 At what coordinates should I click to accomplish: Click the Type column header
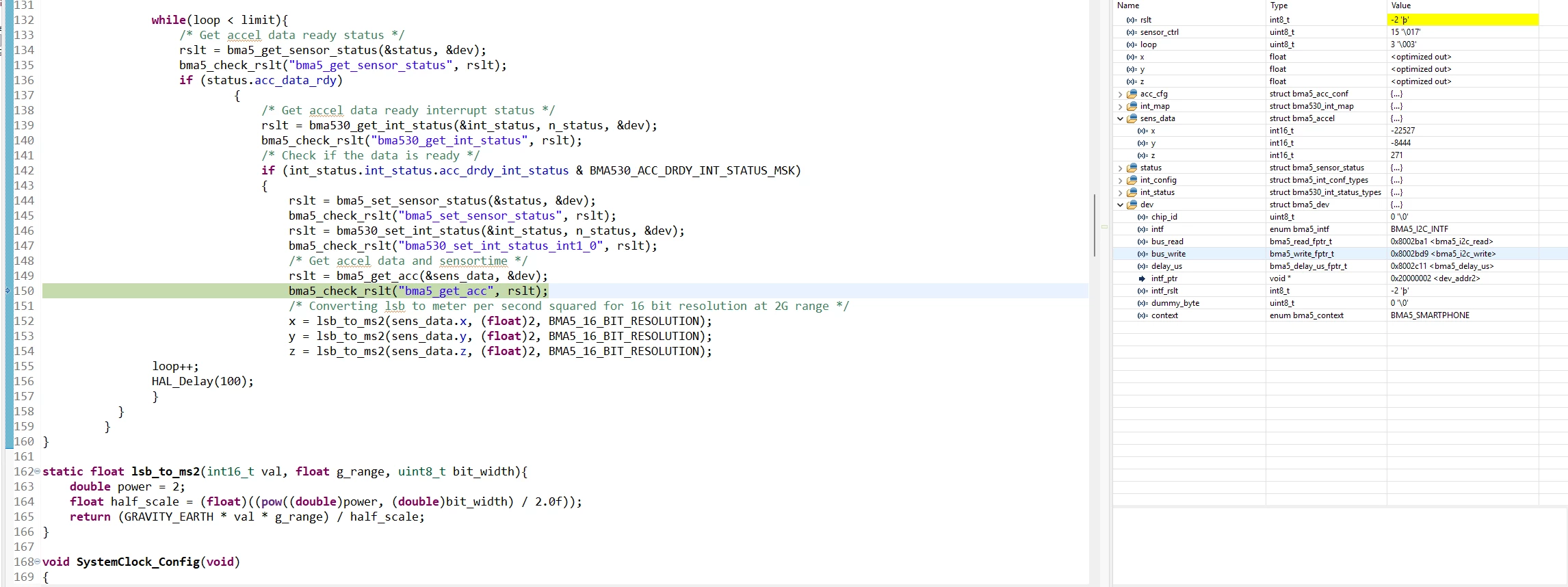tap(1326, 5)
